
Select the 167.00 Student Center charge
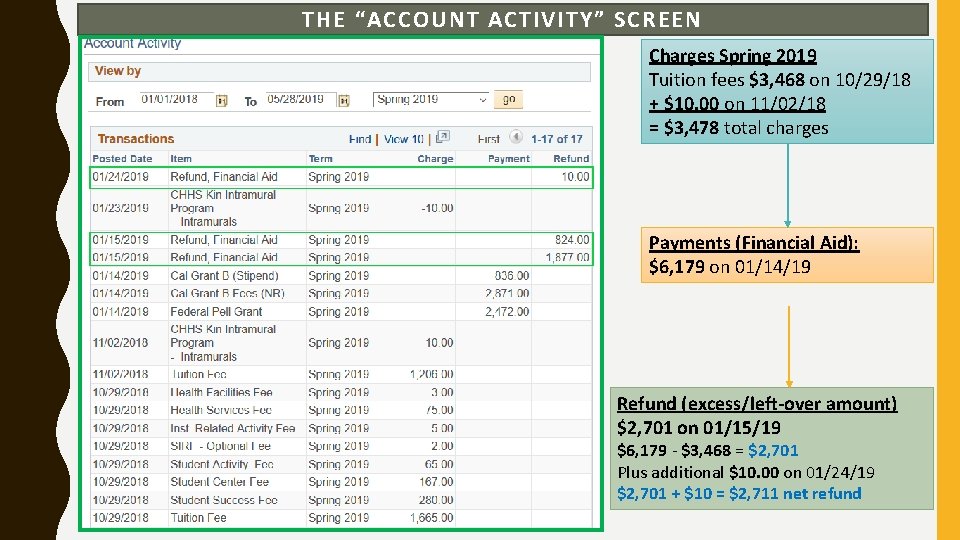click(436, 482)
